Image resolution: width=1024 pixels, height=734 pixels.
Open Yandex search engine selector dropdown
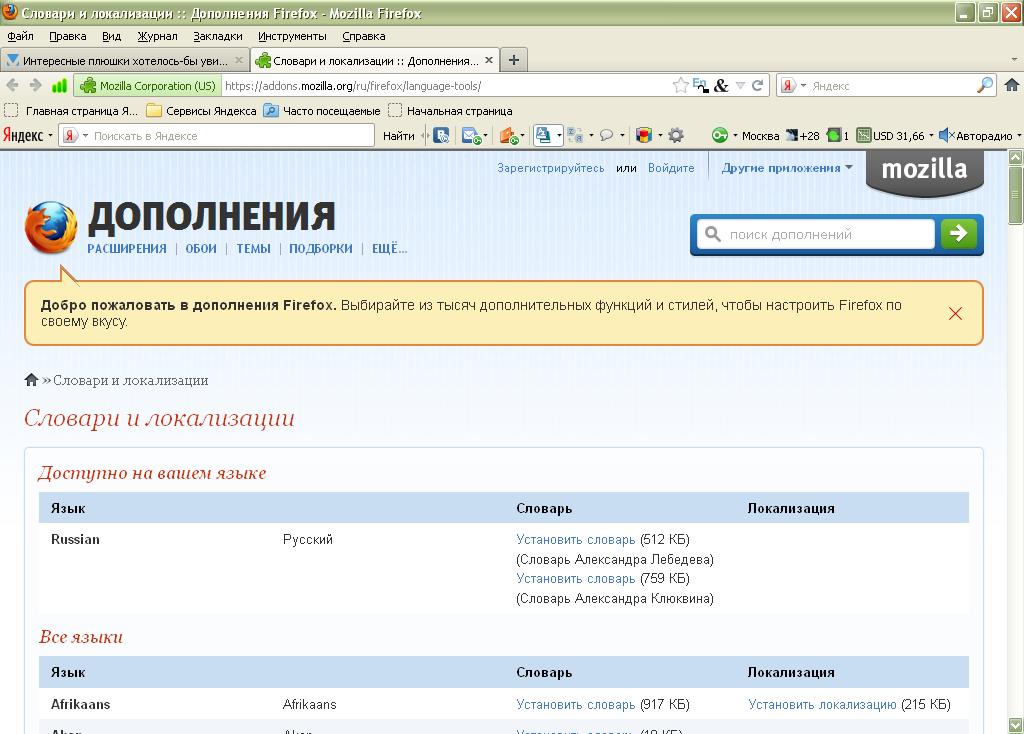(x=793, y=86)
